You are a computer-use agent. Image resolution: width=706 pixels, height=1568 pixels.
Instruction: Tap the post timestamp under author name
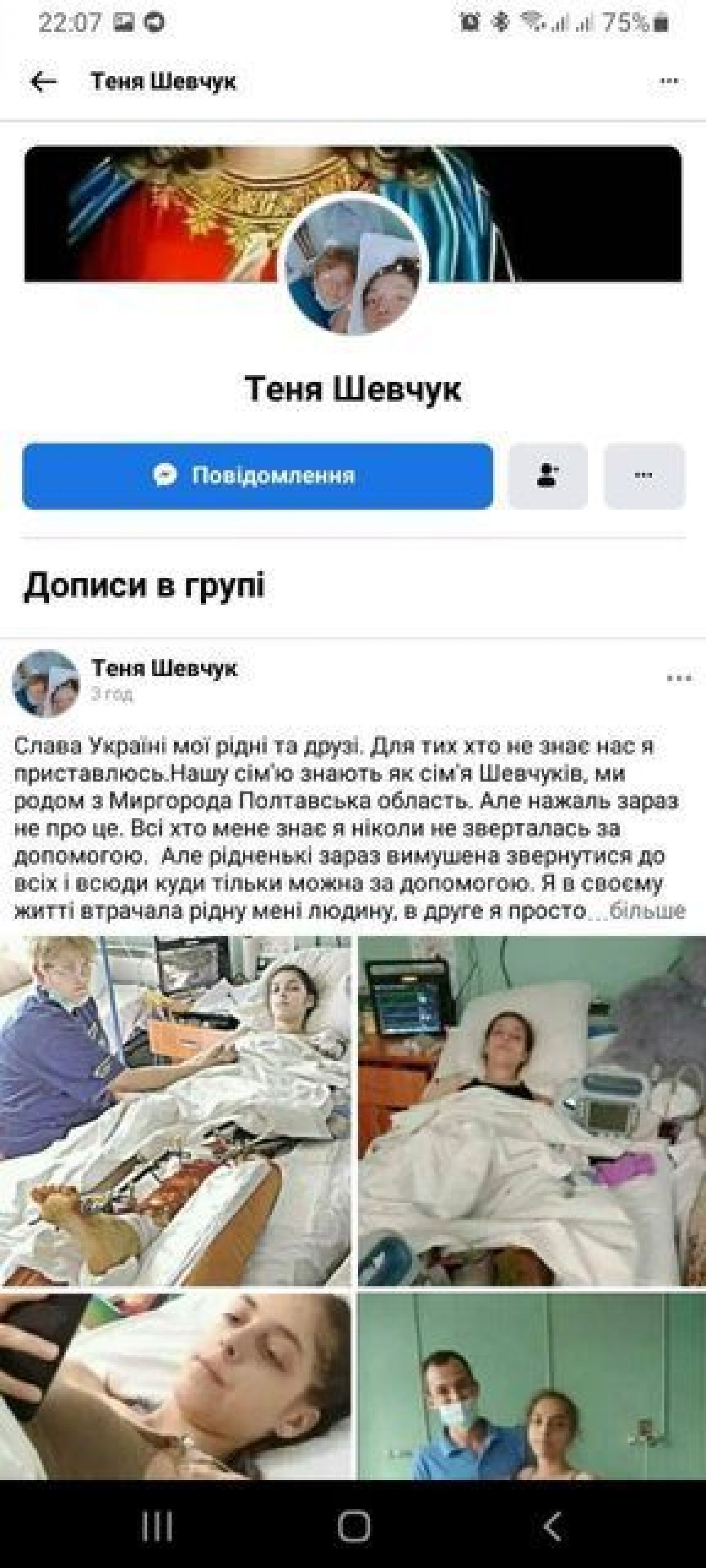111,695
